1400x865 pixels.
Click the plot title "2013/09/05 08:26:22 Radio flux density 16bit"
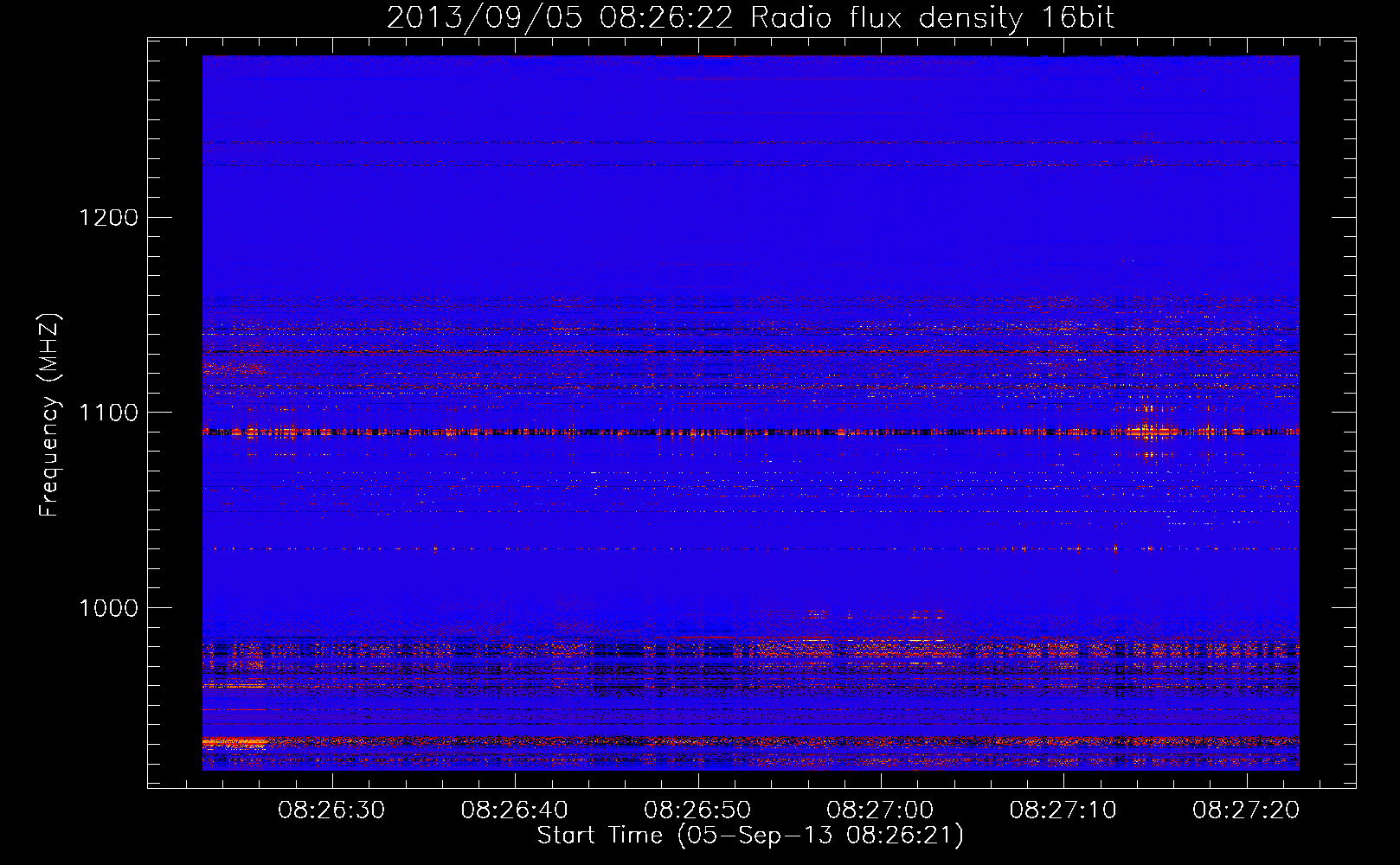(750, 18)
